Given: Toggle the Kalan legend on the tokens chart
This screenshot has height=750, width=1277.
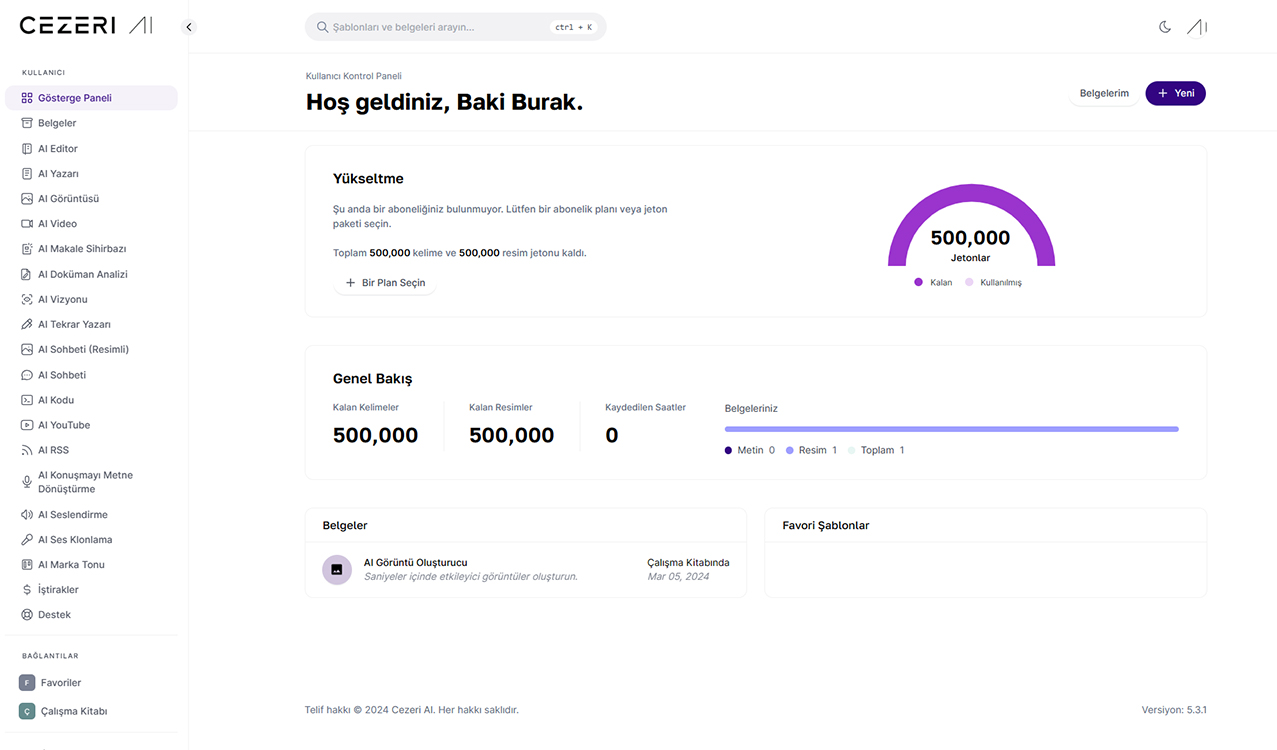Looking at the screenshot, I should point(932,282).
